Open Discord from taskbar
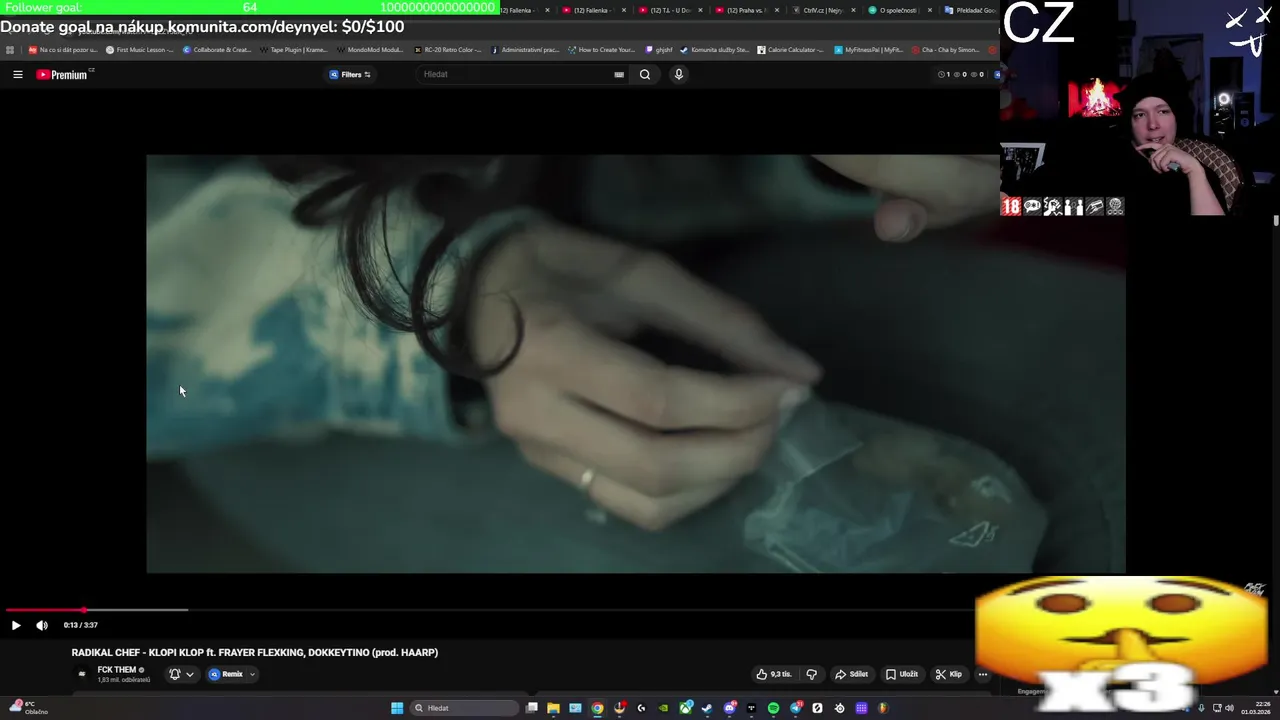 coord(730,708)
